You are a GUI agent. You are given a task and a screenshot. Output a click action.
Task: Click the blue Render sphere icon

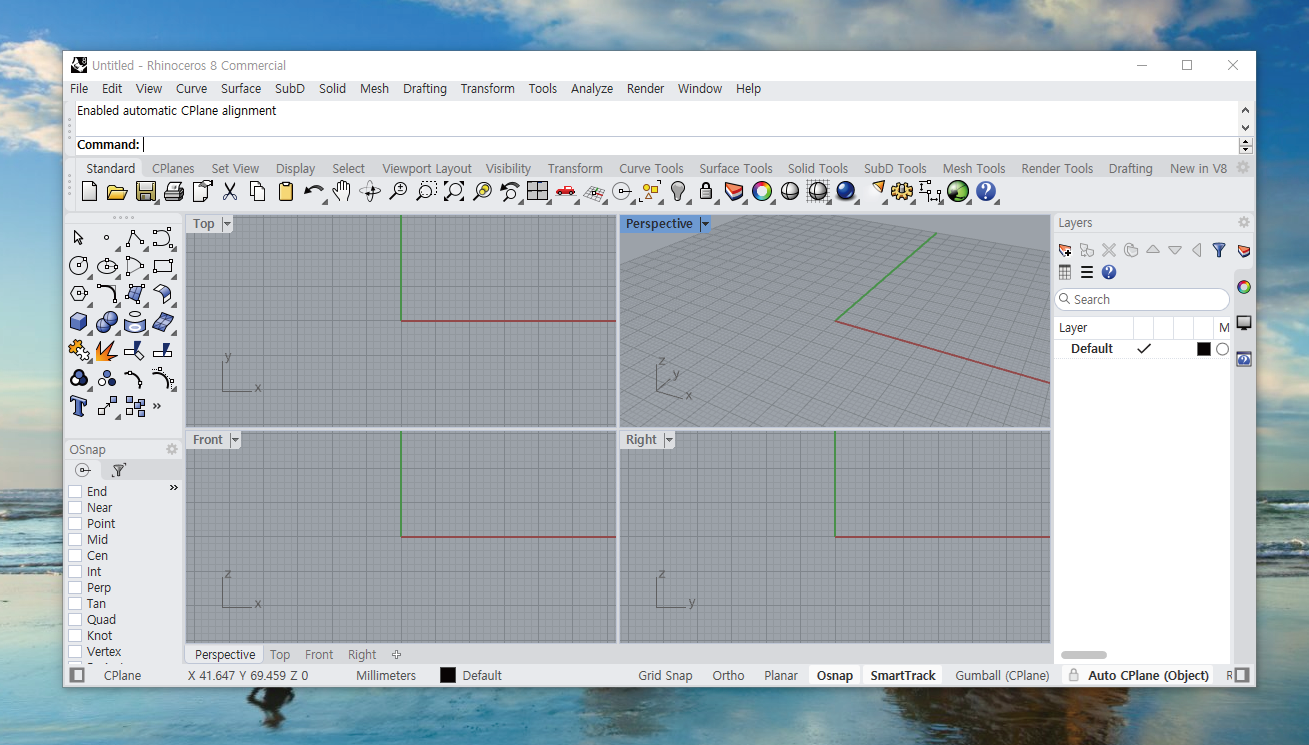coord(846,192)
